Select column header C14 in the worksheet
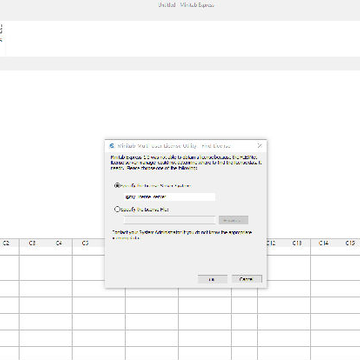 point(323,243)
